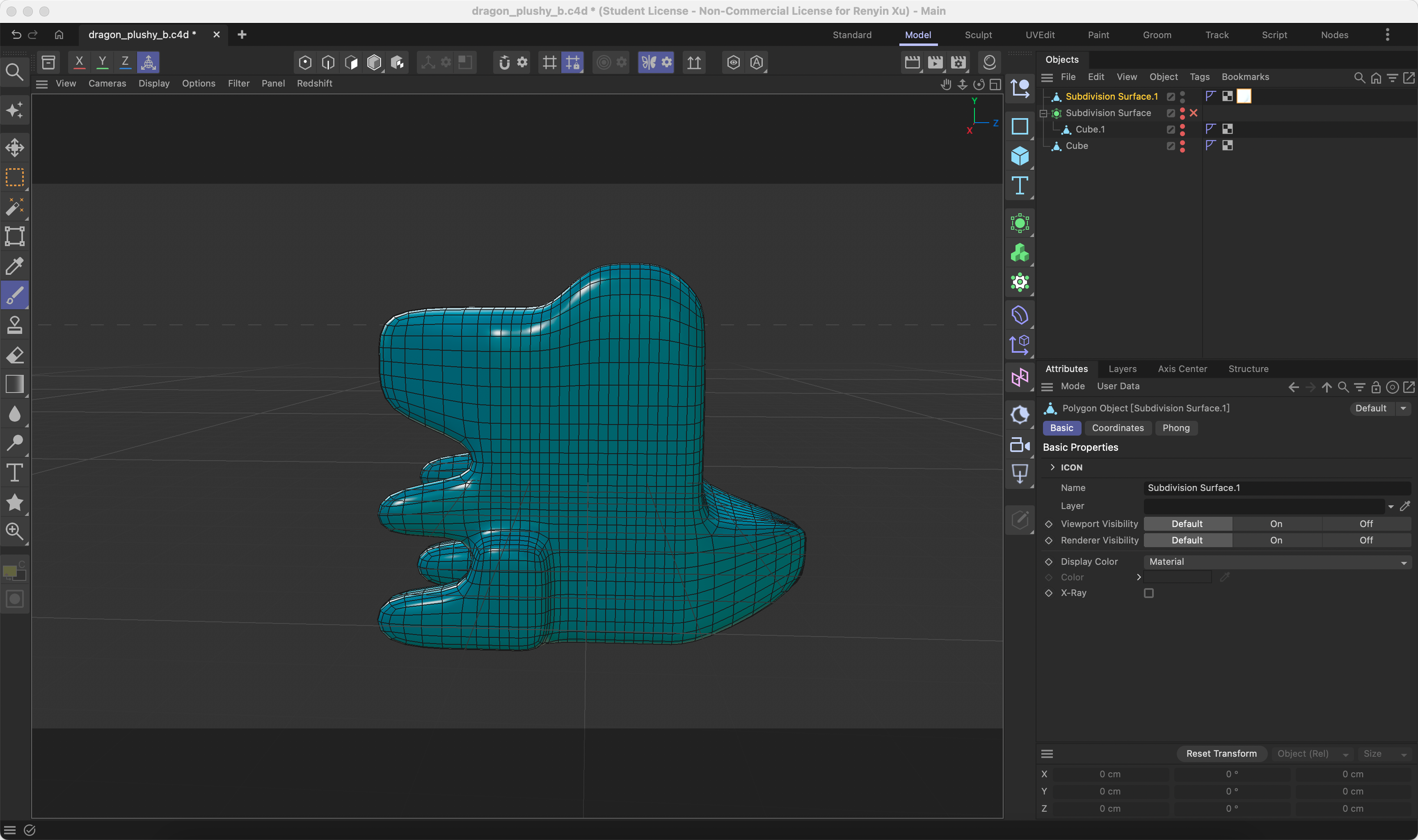Enable the X-Ray checkbox
Screen dimensions: 1418x840
coord(1149,593)
